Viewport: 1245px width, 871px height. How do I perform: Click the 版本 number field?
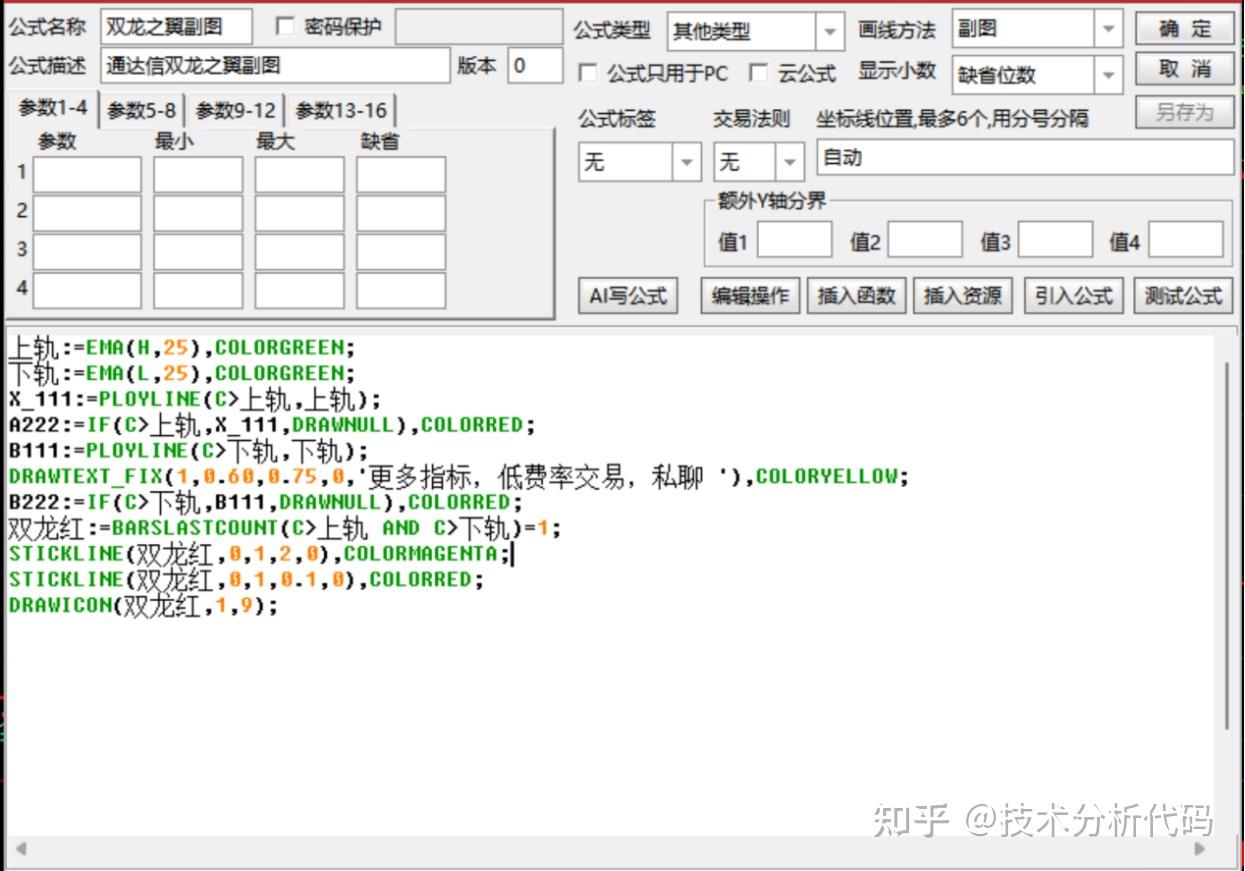[535, 66]
